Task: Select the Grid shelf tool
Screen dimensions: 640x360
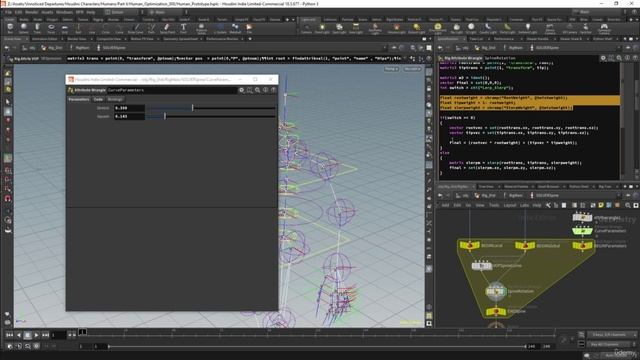Action: (x=64, y=28)
